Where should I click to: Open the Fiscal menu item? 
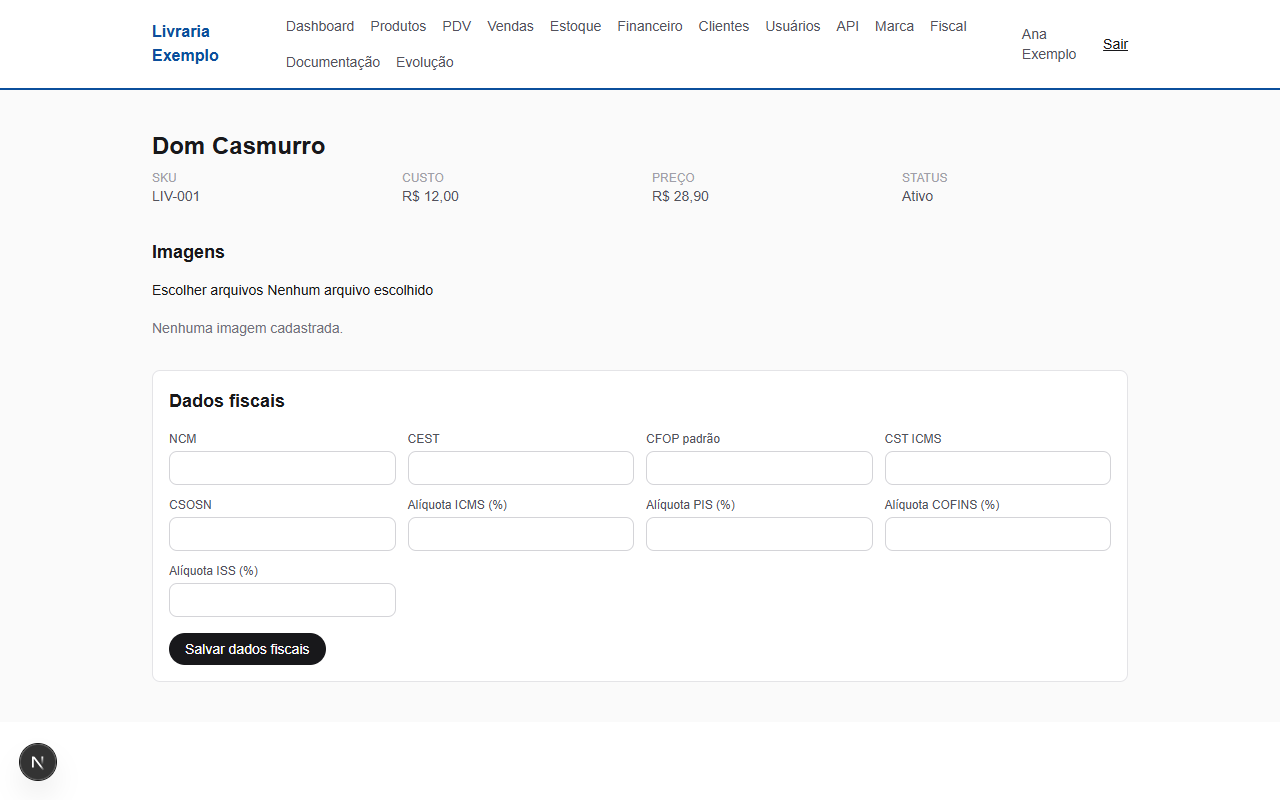click(x=948, y=26)
